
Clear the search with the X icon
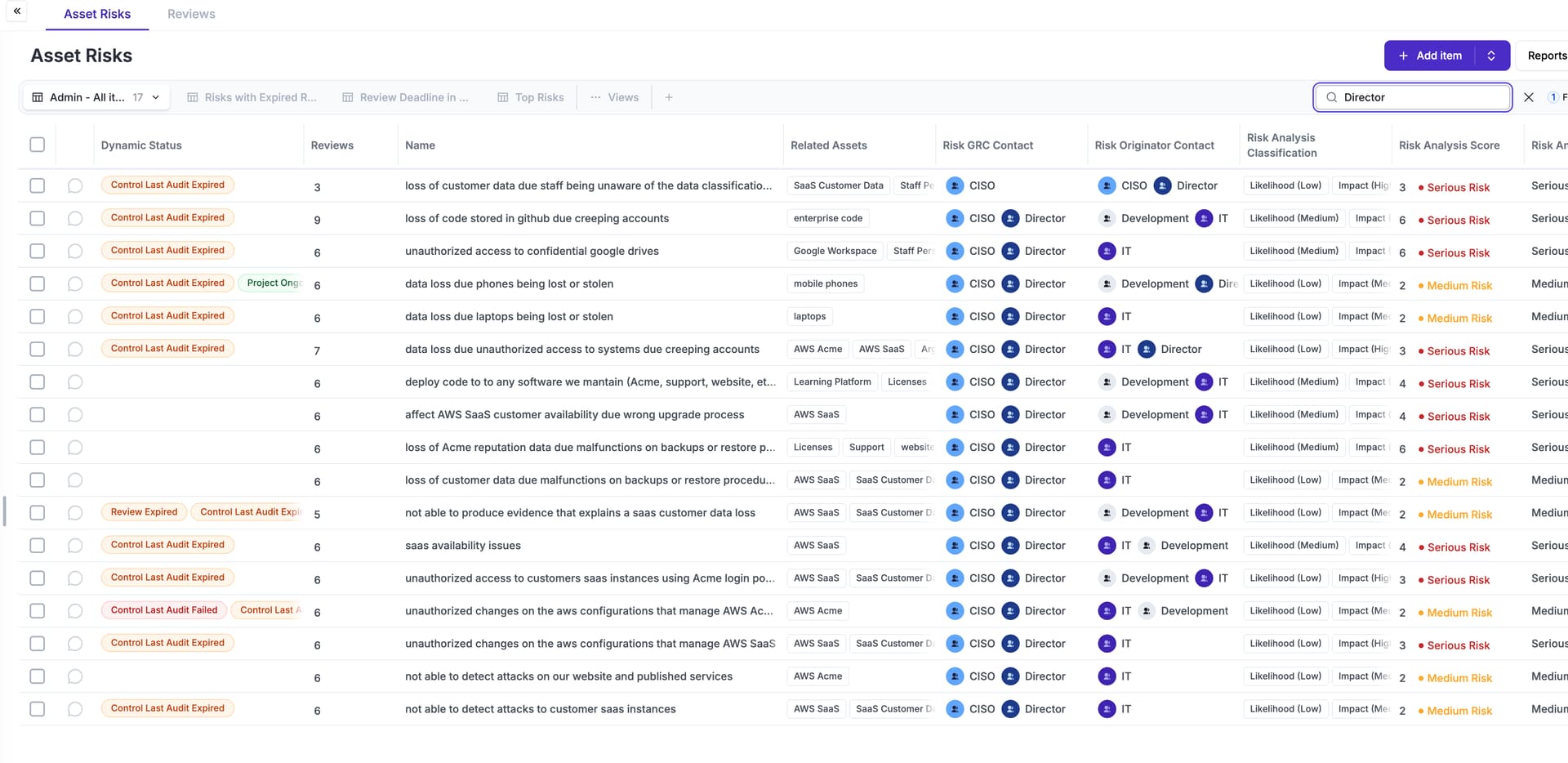coord(1529,97)
